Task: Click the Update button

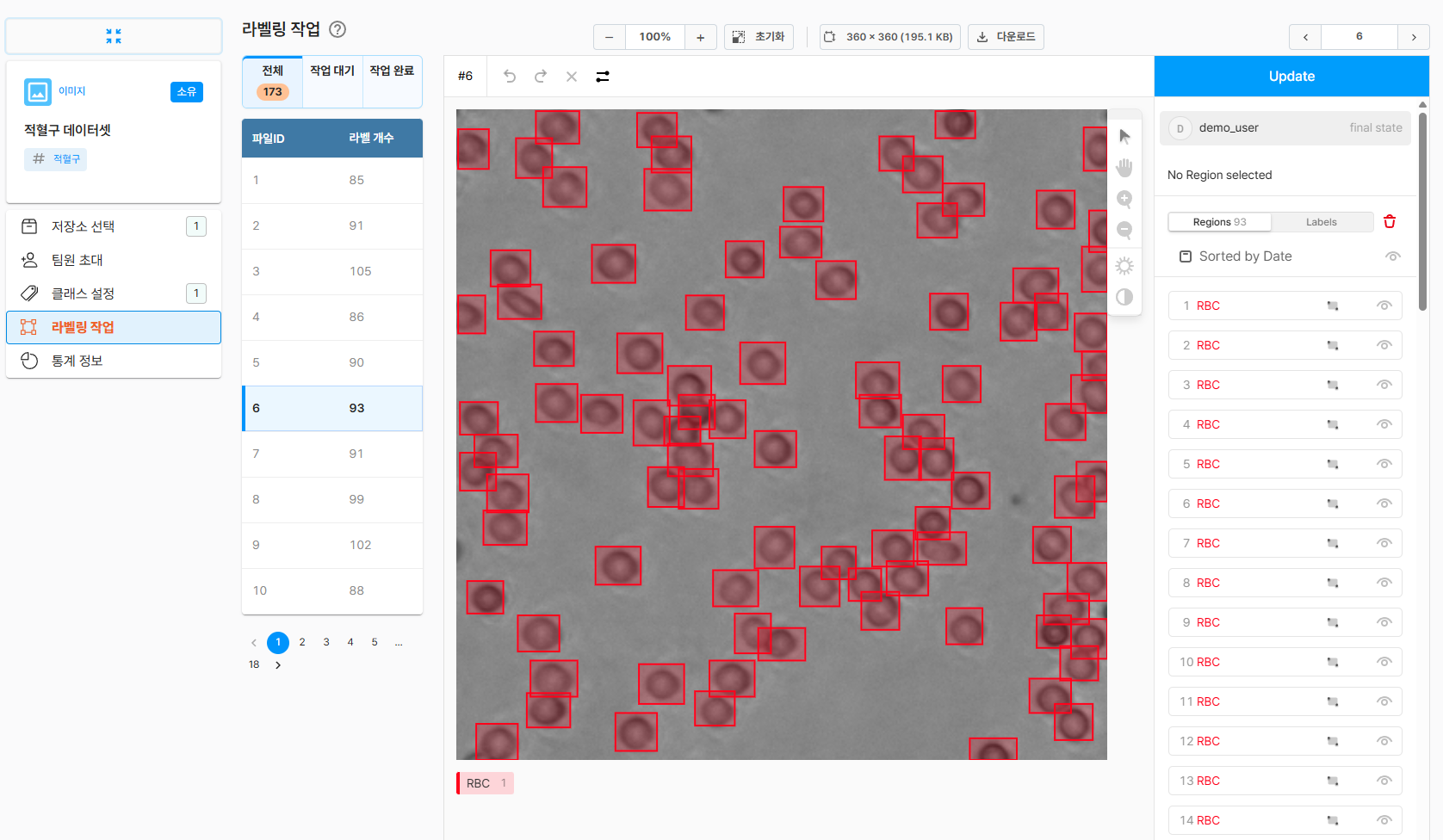Action: [x=1291, y=76]
